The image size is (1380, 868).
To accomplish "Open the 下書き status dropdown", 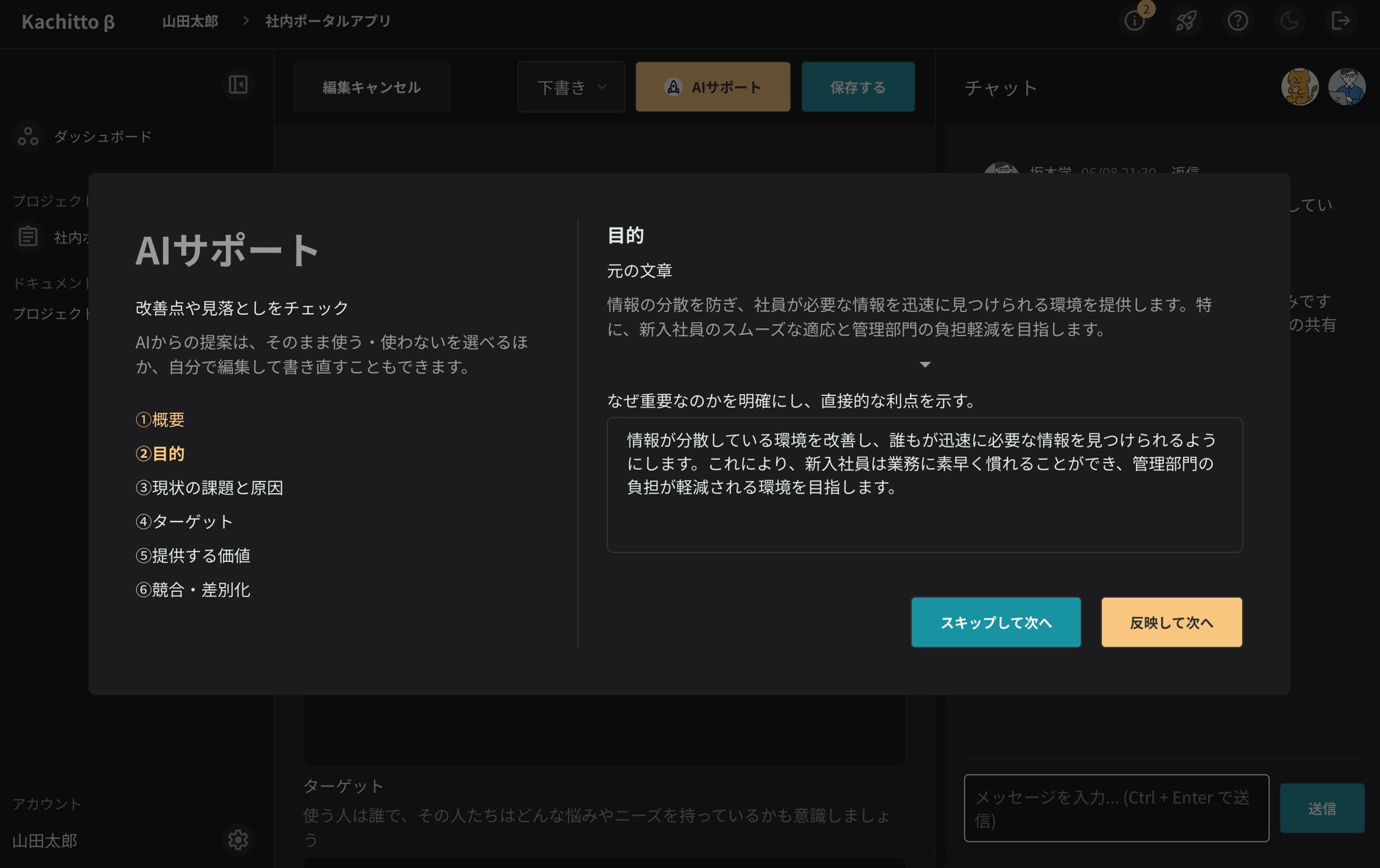I will point(571,87).
